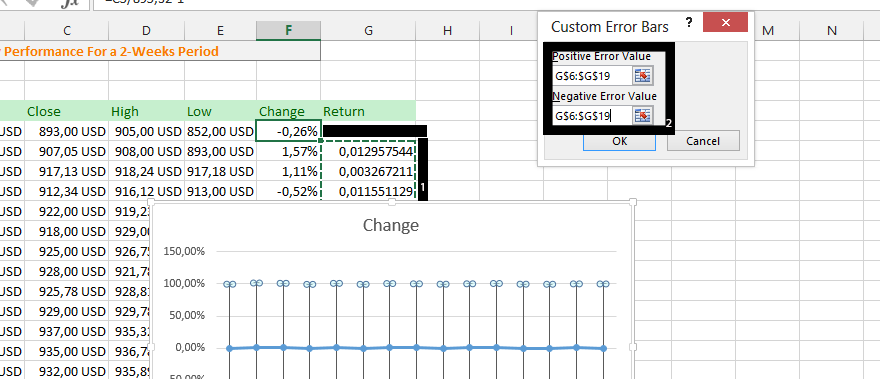Click the chart title Change
The image size is (880, 379).
(391, 225)
